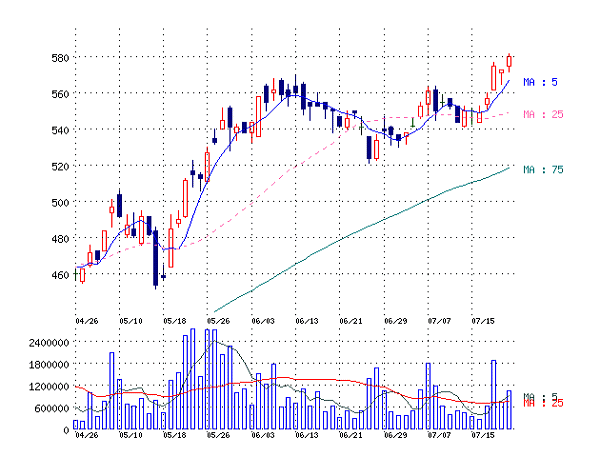600x457 pixels.
Task: Select 07/15 date under the volume chart
Action: pyautogui.click(x=483, y=436)
